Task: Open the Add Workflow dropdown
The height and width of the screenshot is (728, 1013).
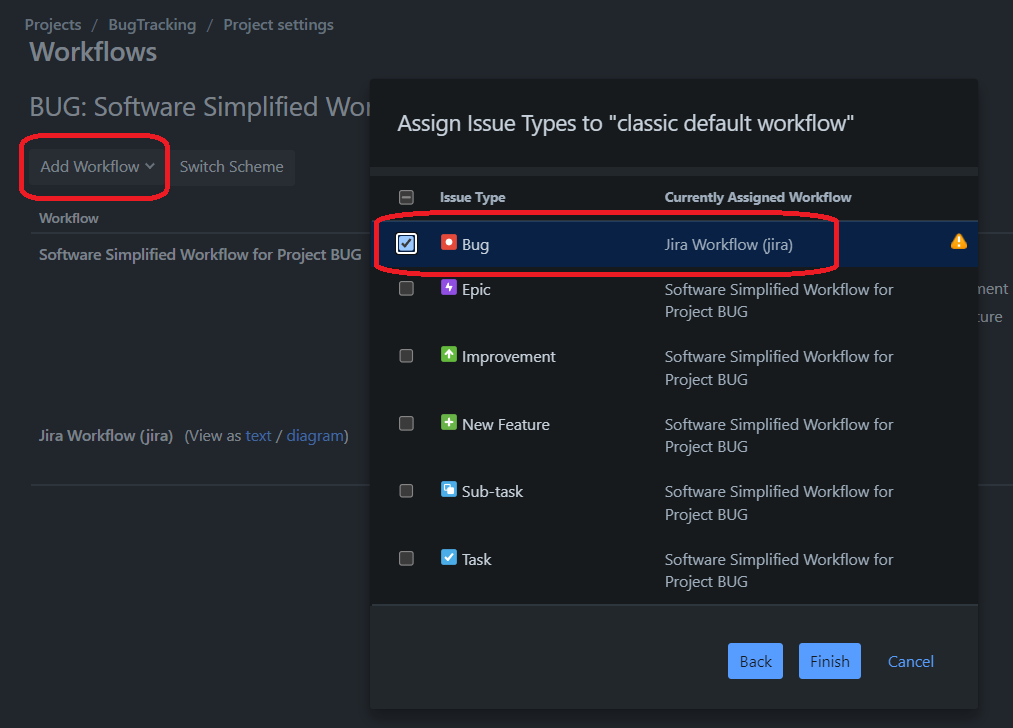Action: [x=97, y=167]
